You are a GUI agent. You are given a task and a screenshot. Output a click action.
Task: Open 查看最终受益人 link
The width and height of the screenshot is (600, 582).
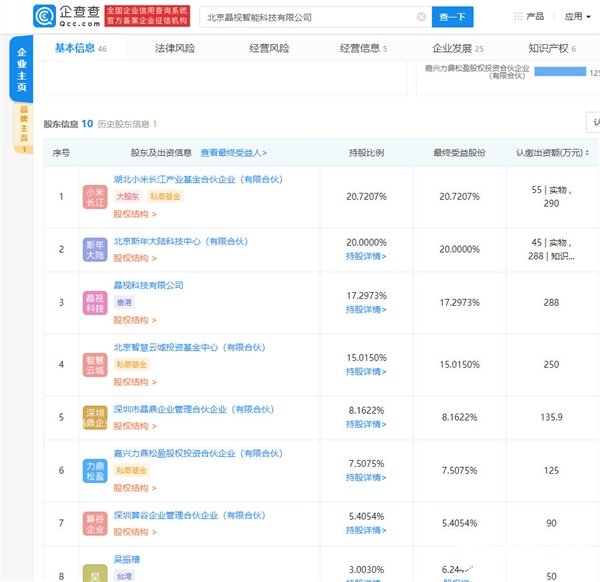click(233, 153)
